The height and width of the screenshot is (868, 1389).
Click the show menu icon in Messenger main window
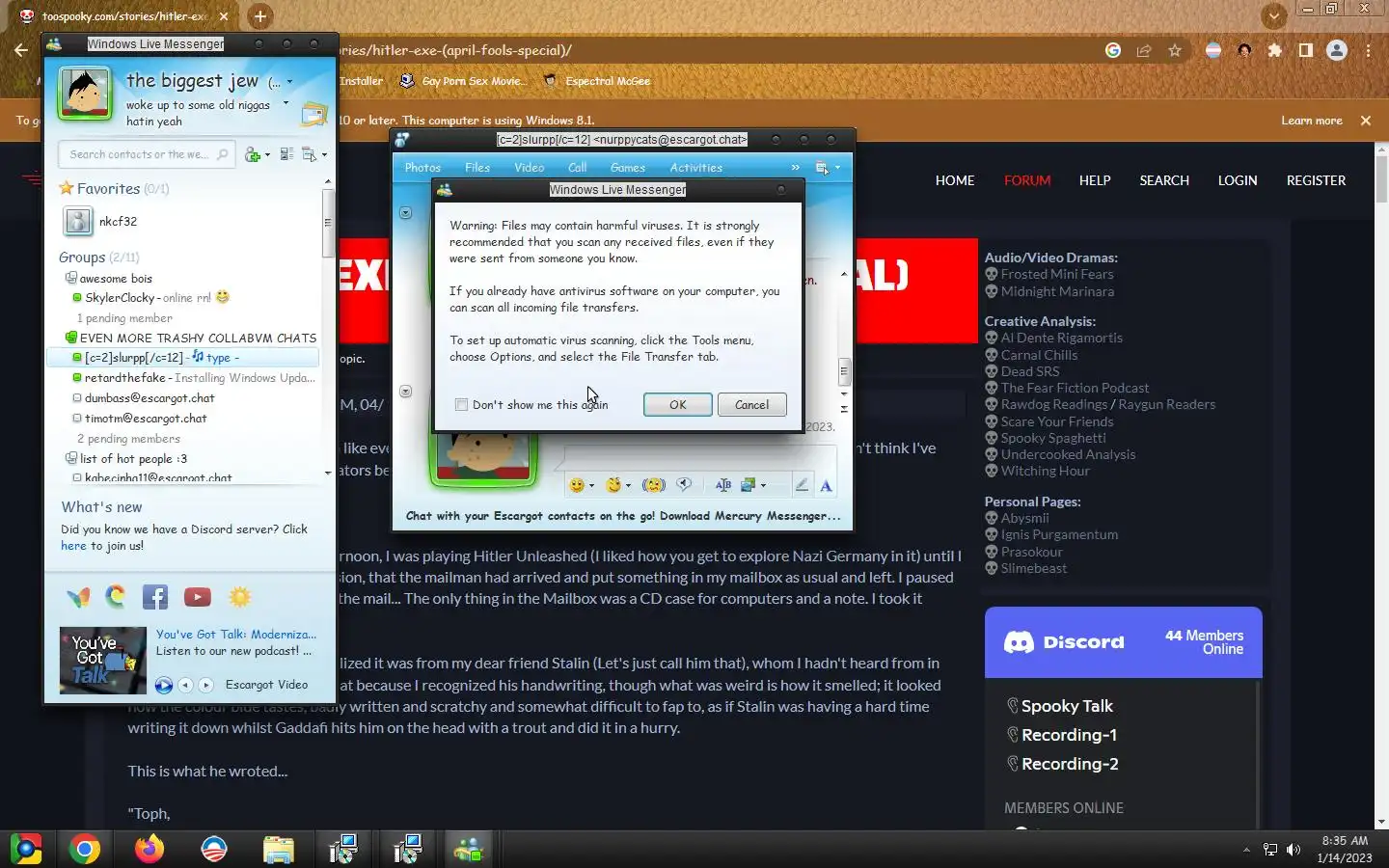point(310,154)
